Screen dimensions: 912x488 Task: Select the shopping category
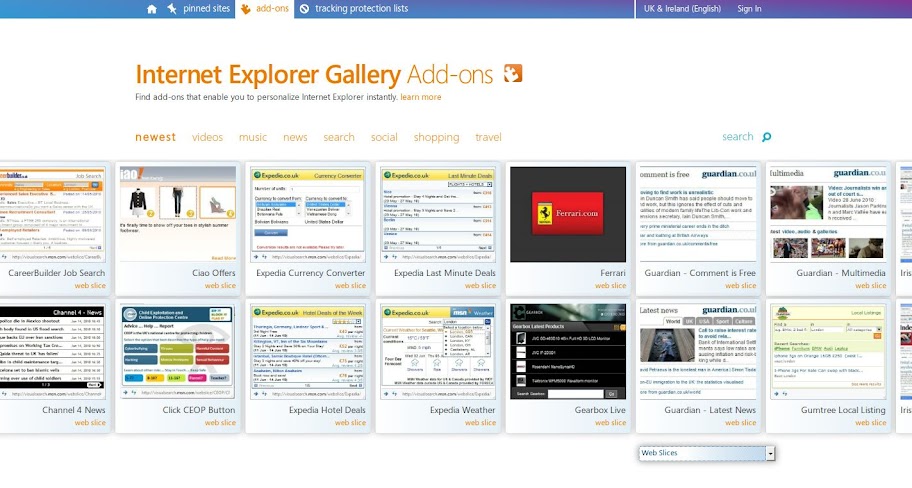coord(436,137)
